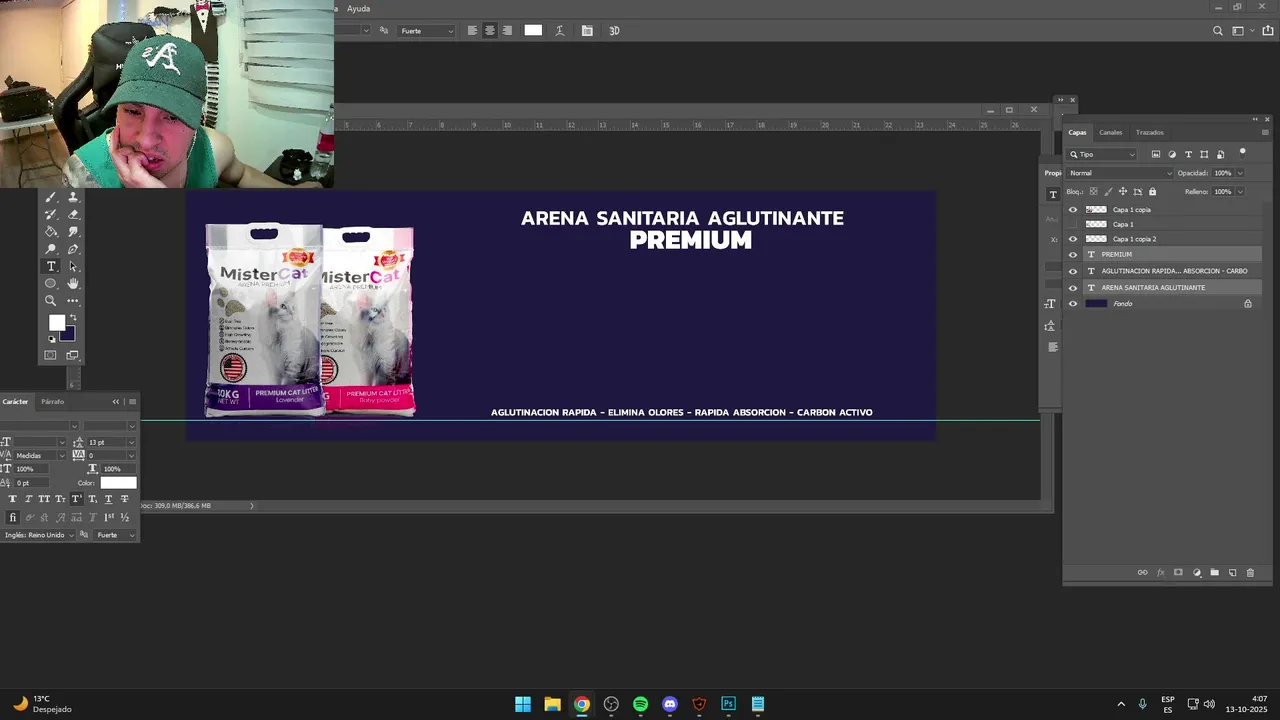The width and height of the screenshot is (1280, 720).
Task: Reset default foreground and background colors
Action: [x=52, y=339]
